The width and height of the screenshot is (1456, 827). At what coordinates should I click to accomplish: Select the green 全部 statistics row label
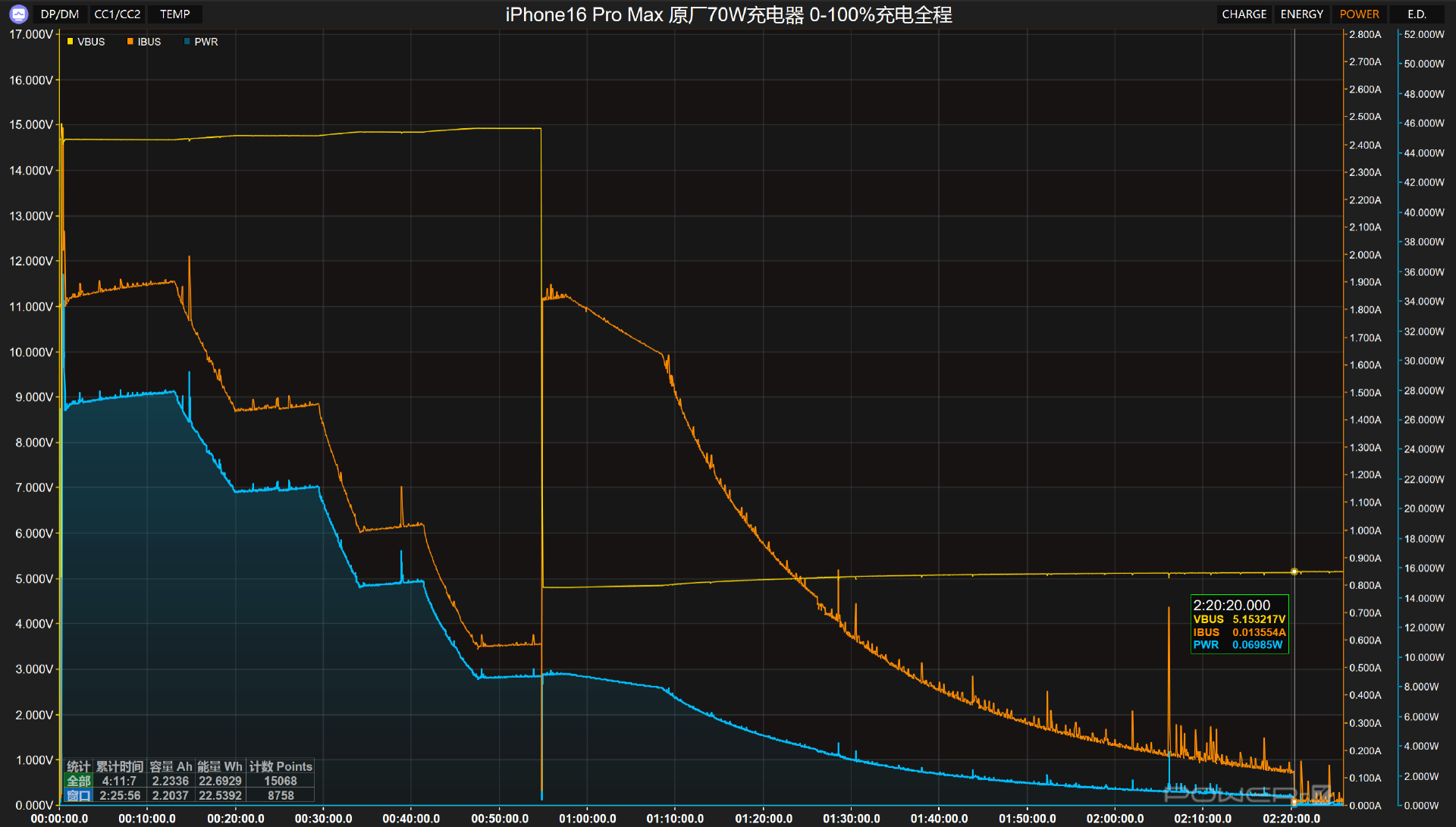pos(79,781)
